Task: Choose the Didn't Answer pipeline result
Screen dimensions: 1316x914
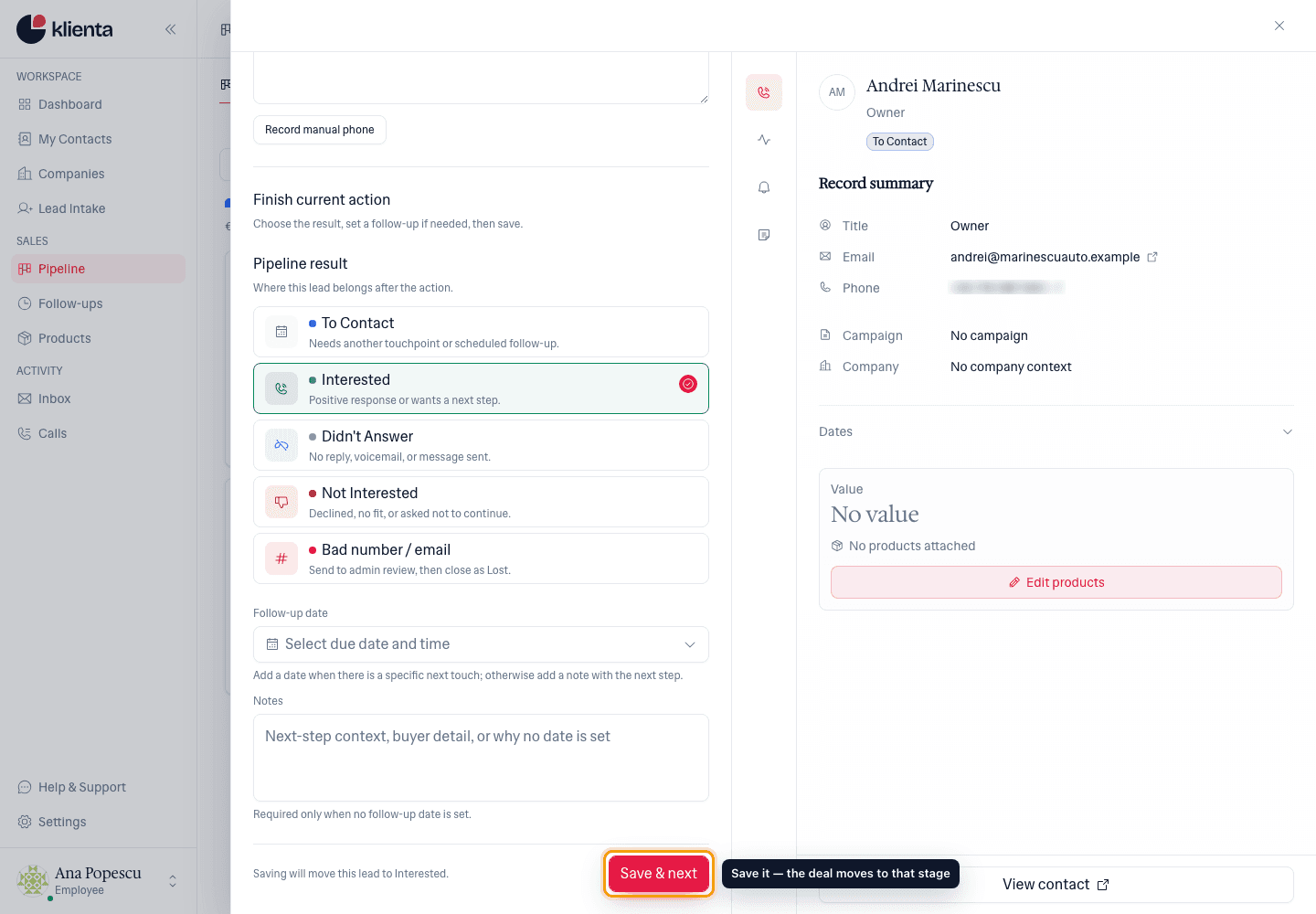Action: tap(481, 445)
